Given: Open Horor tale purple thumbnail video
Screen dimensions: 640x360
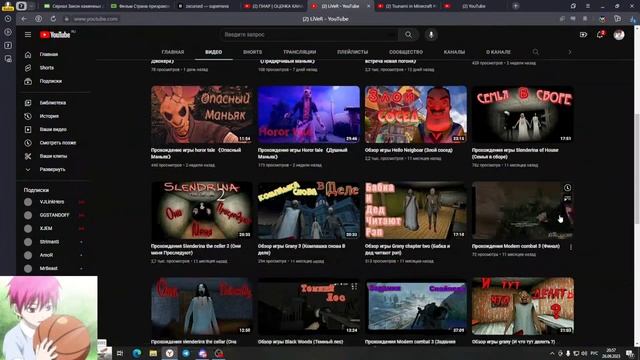Looking at the screenshot, I should [309, 114].
